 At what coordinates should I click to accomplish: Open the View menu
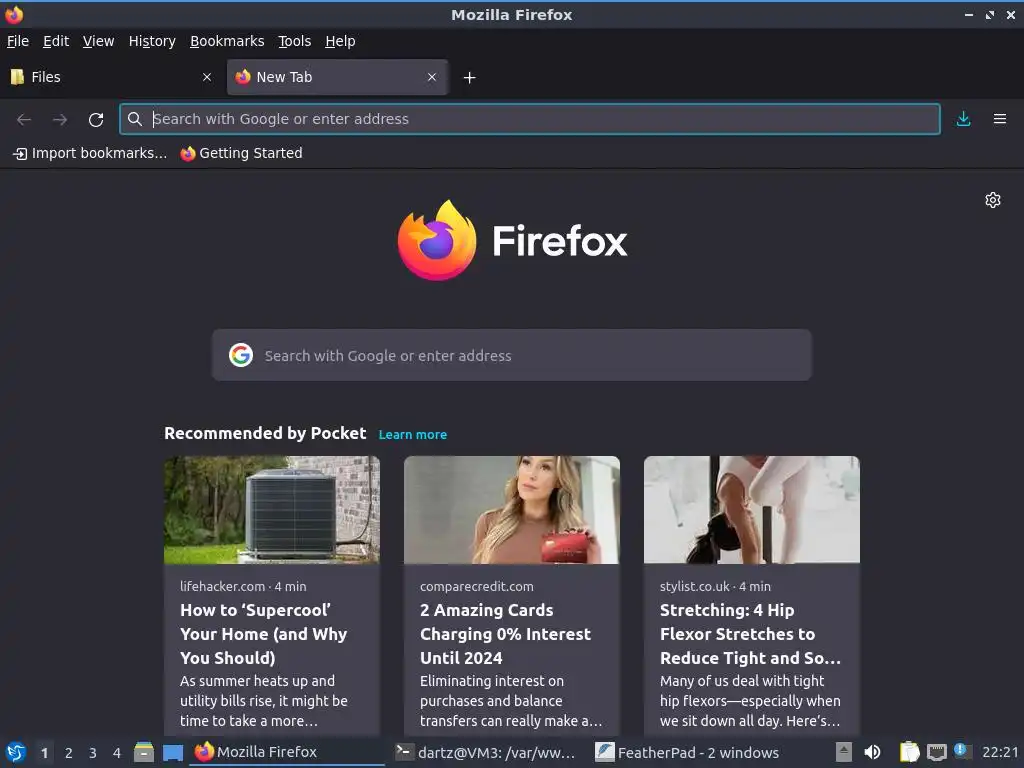[x=98, y=41]
